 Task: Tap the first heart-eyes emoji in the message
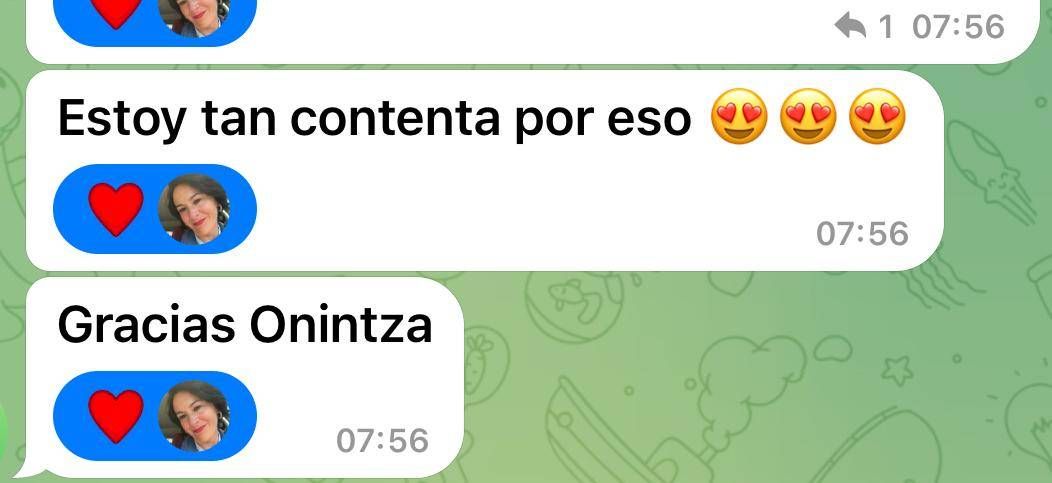point(739,116)
